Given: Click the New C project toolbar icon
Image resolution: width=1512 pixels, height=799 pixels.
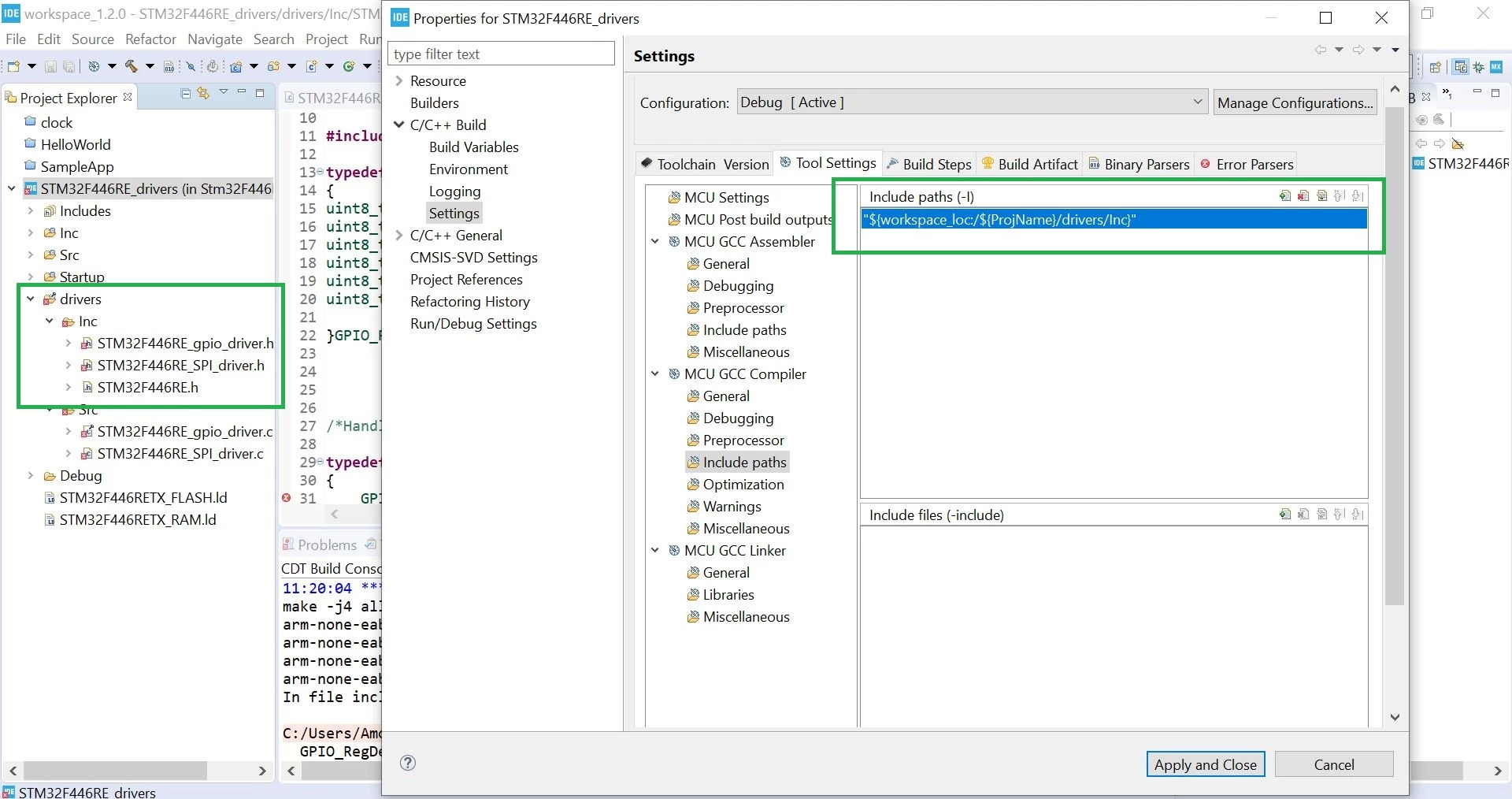Looking at the screenshot, I should click(x=235, y=66).
